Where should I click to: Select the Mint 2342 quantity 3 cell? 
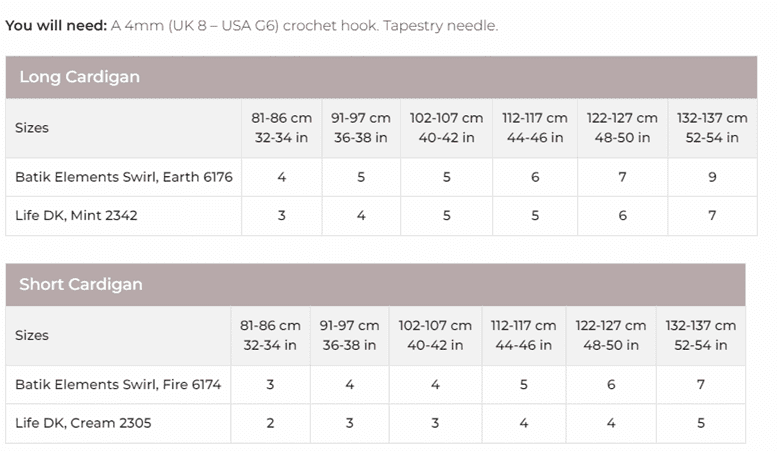click(x=282, y=215)
